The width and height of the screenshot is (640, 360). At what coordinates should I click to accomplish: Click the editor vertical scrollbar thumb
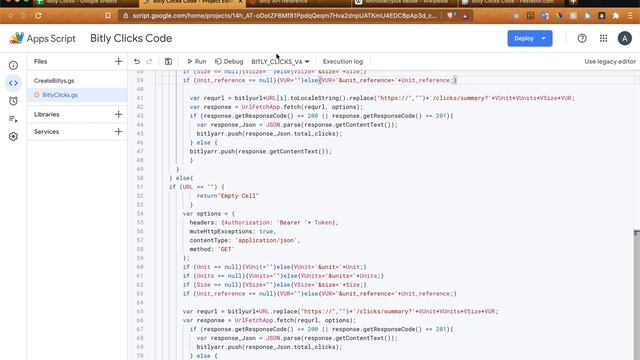pos(637,294)
